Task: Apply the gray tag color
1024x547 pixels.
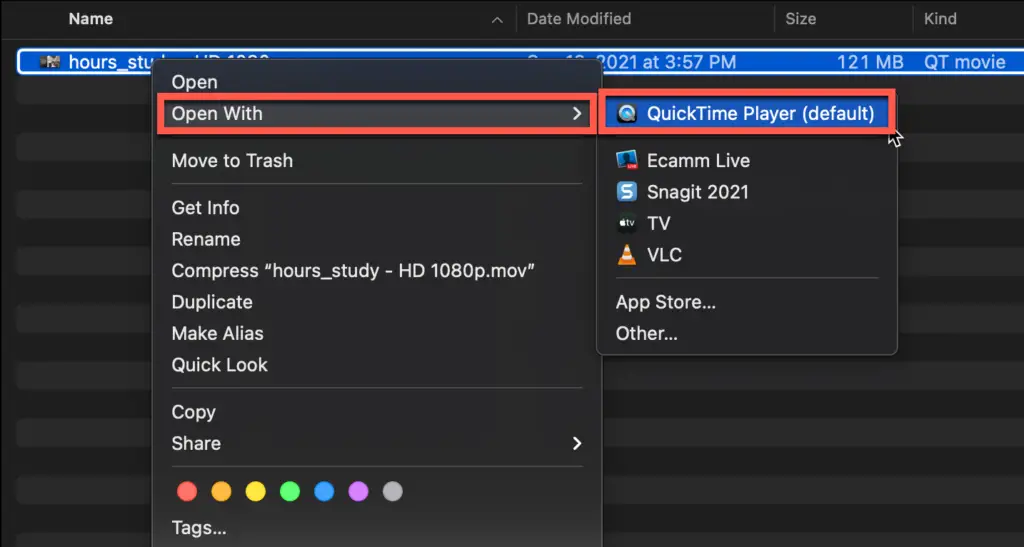Action: click(x=392, y=492)
